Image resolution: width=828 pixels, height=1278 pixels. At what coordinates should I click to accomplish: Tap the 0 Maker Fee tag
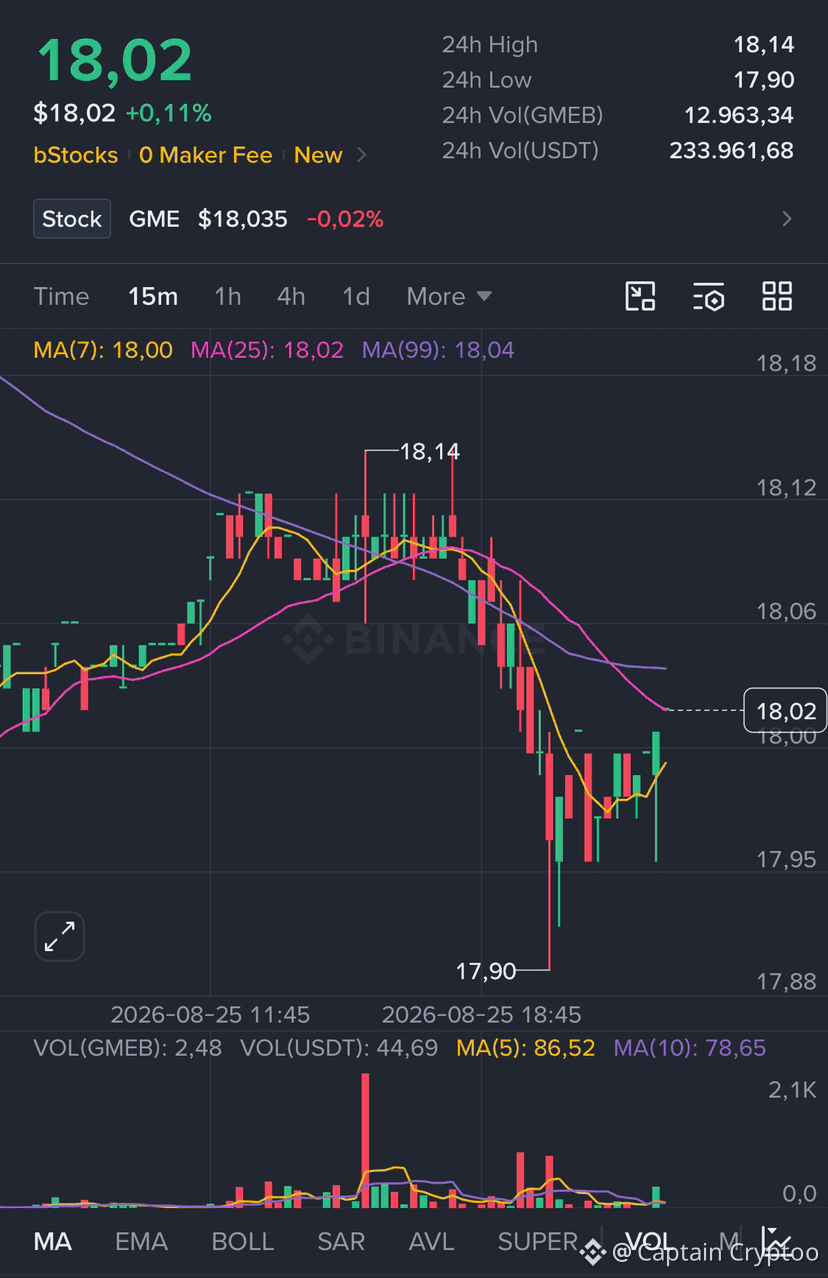point(206,155)
